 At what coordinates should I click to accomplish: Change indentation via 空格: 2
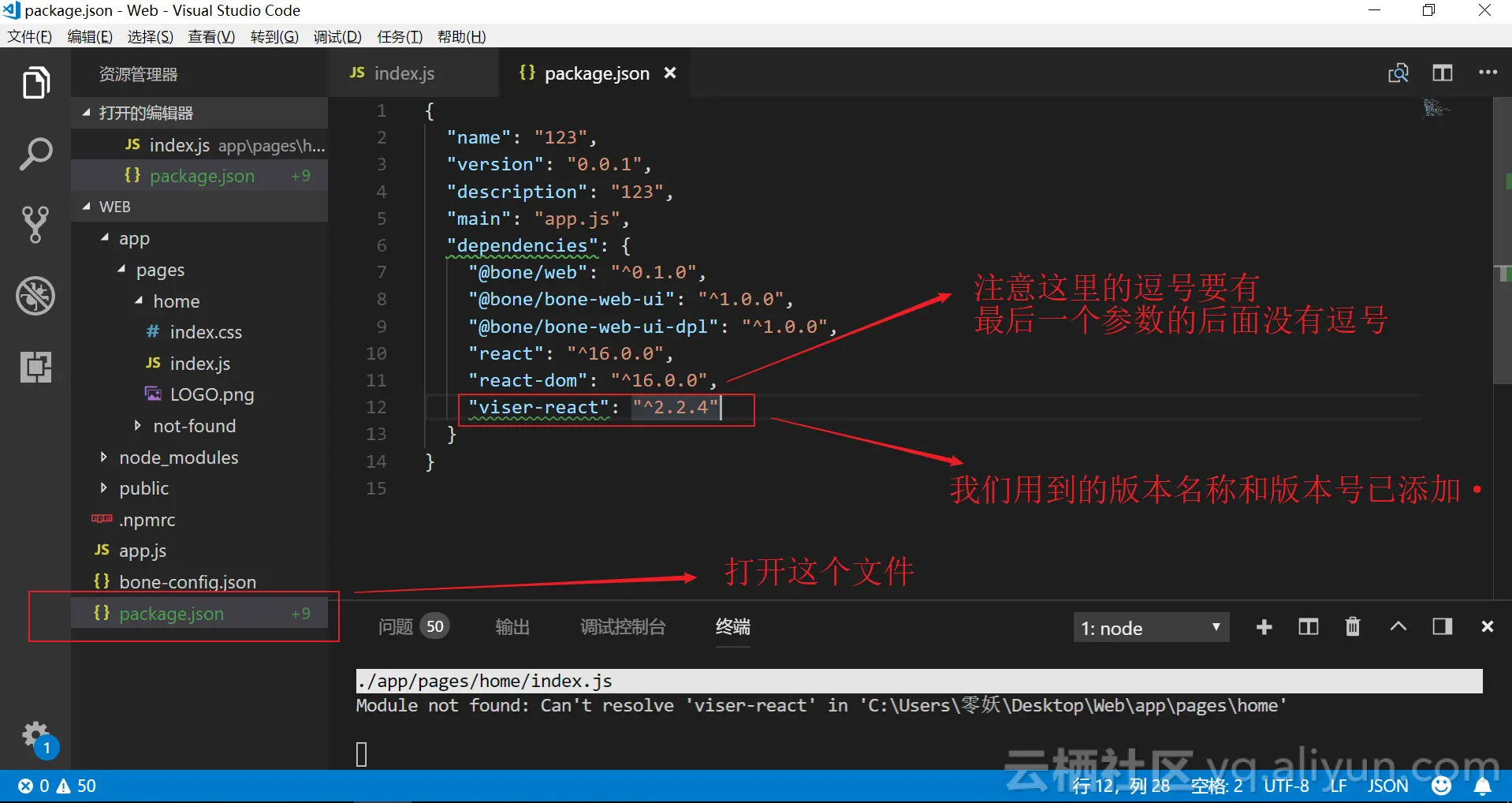click(1216, 786)
